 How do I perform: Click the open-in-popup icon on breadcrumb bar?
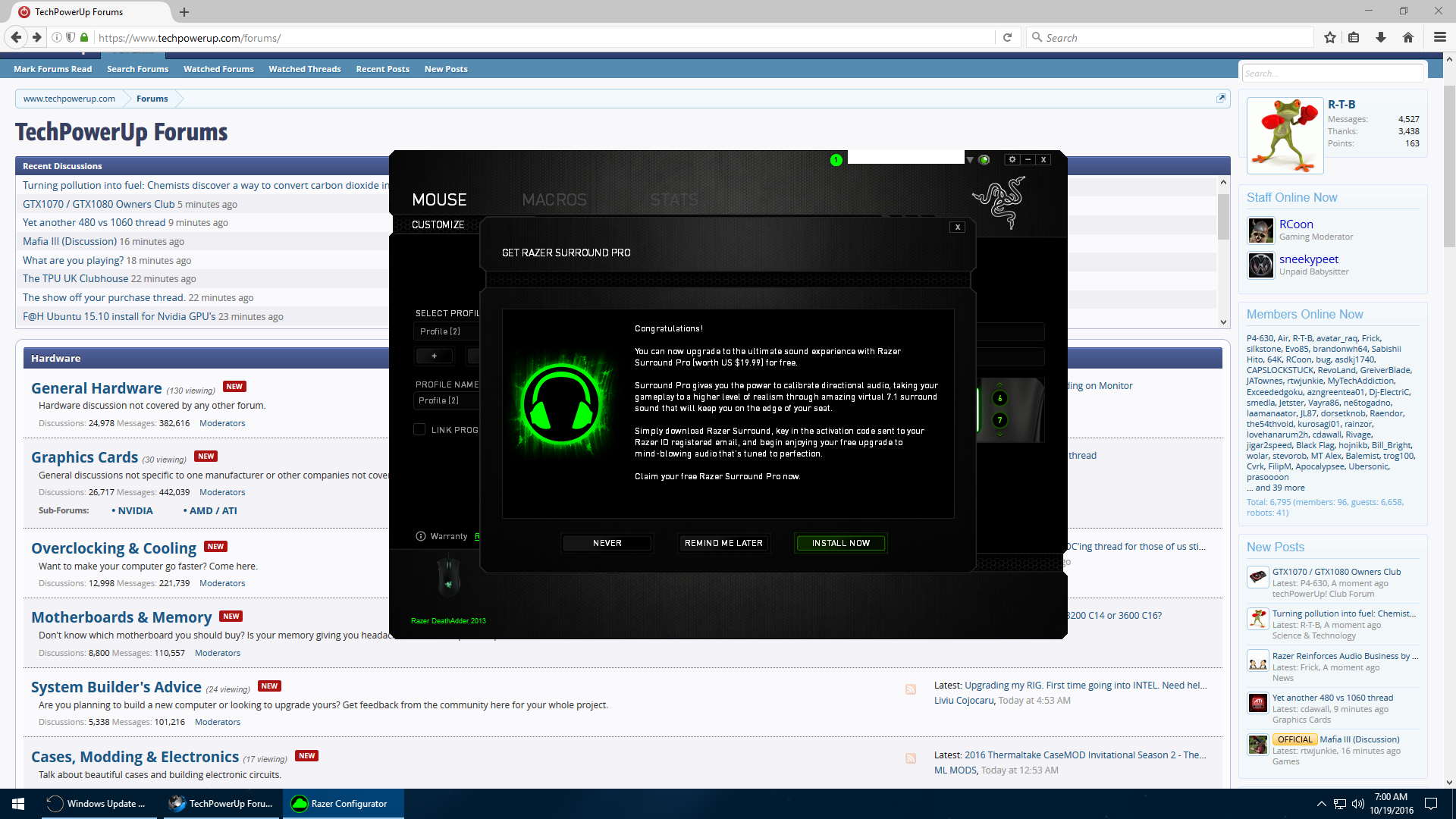click(1221, 98)
